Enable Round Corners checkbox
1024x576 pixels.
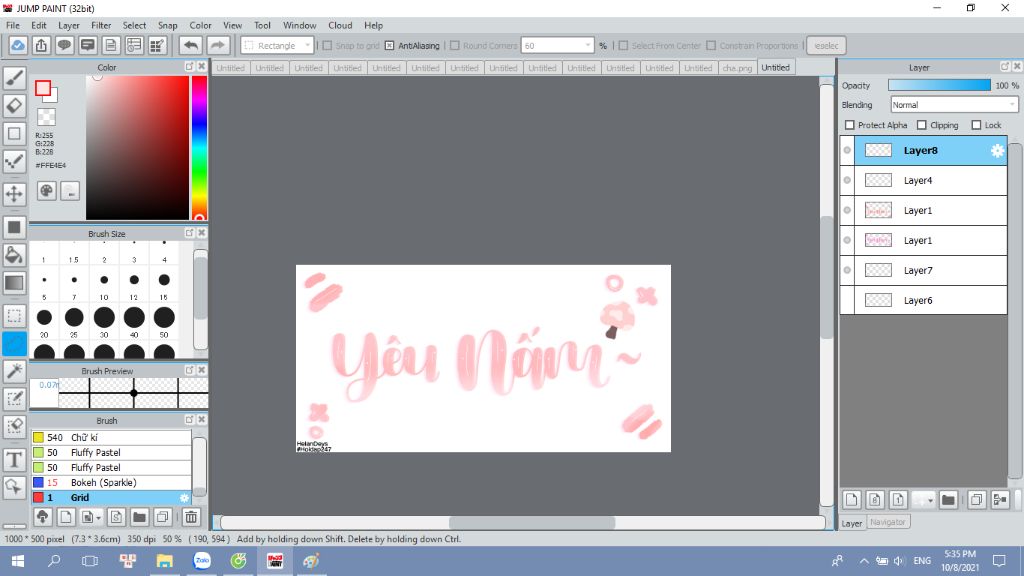point(455,46)
